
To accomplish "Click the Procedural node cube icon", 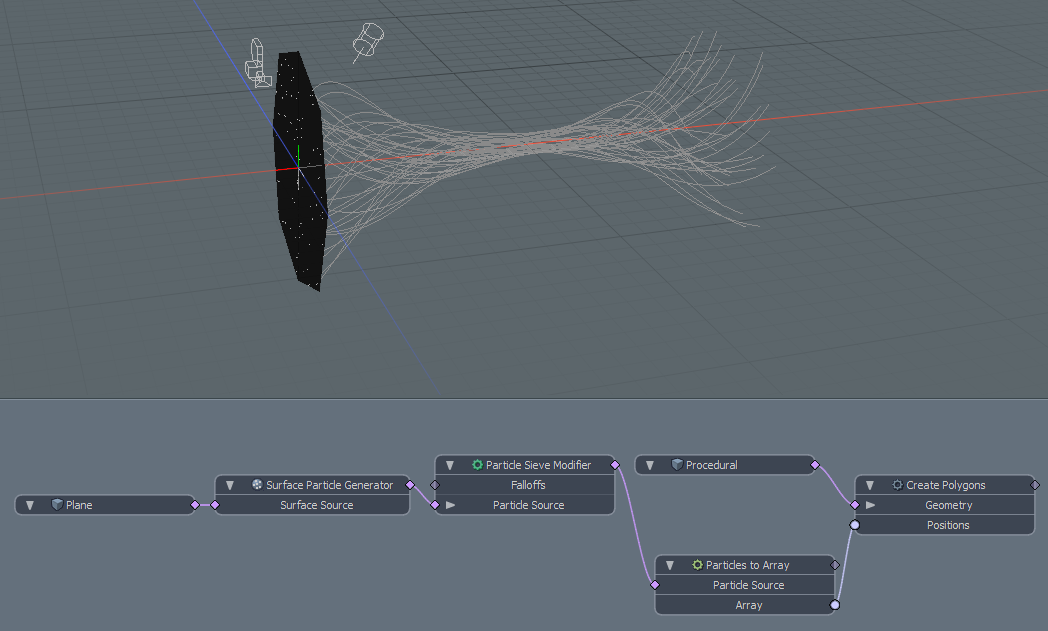I will point(677,465).
